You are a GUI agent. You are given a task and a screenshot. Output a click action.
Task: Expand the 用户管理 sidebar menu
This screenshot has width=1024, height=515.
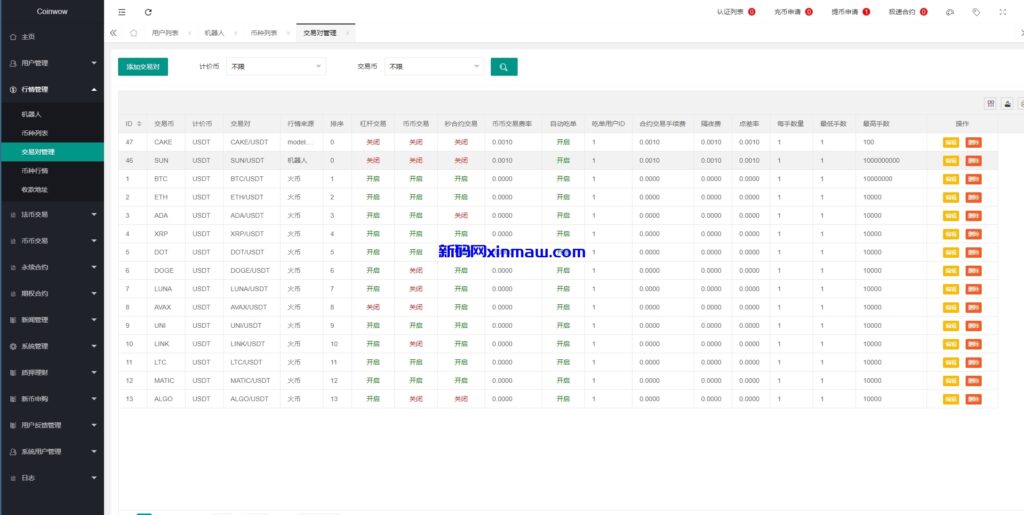pos(52,63)
